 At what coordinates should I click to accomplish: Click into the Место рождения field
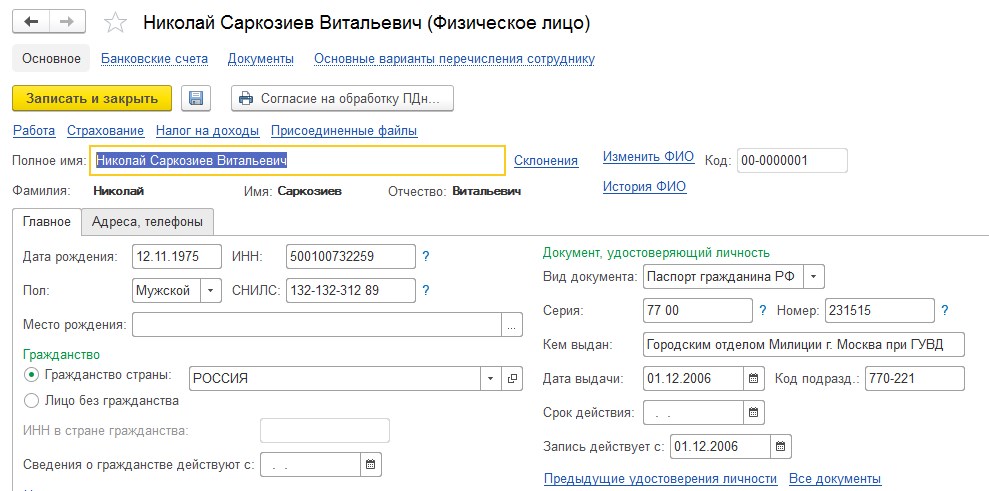[317, 325]
